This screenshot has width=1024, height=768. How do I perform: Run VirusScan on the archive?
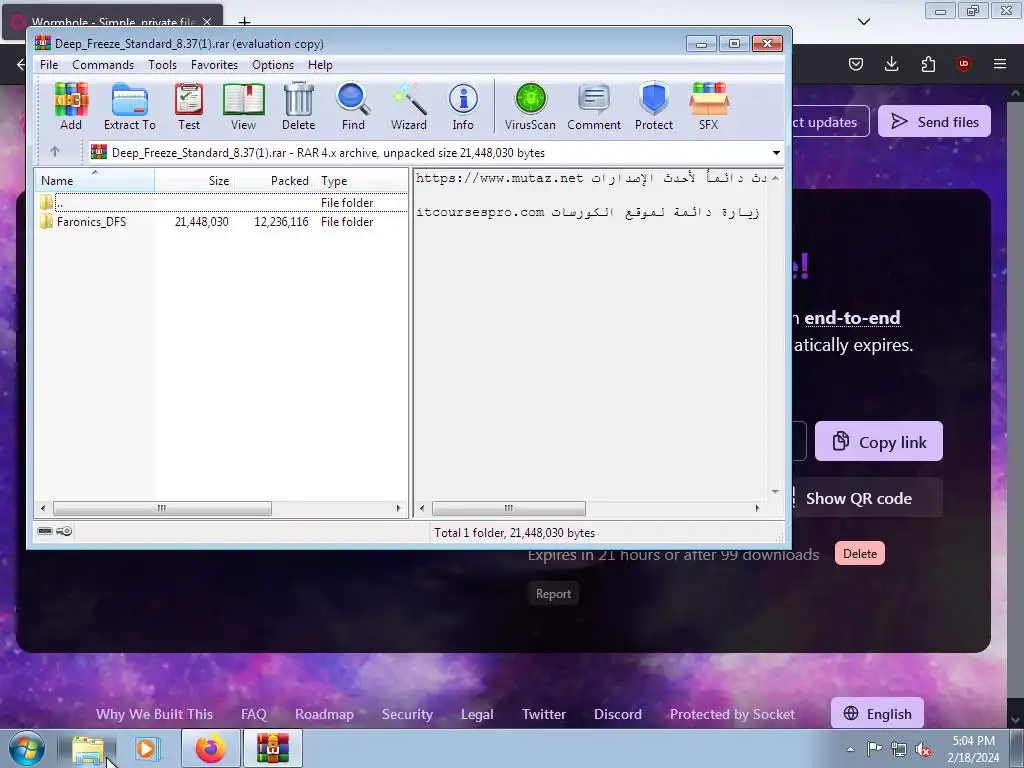click(x=530, y=106)
